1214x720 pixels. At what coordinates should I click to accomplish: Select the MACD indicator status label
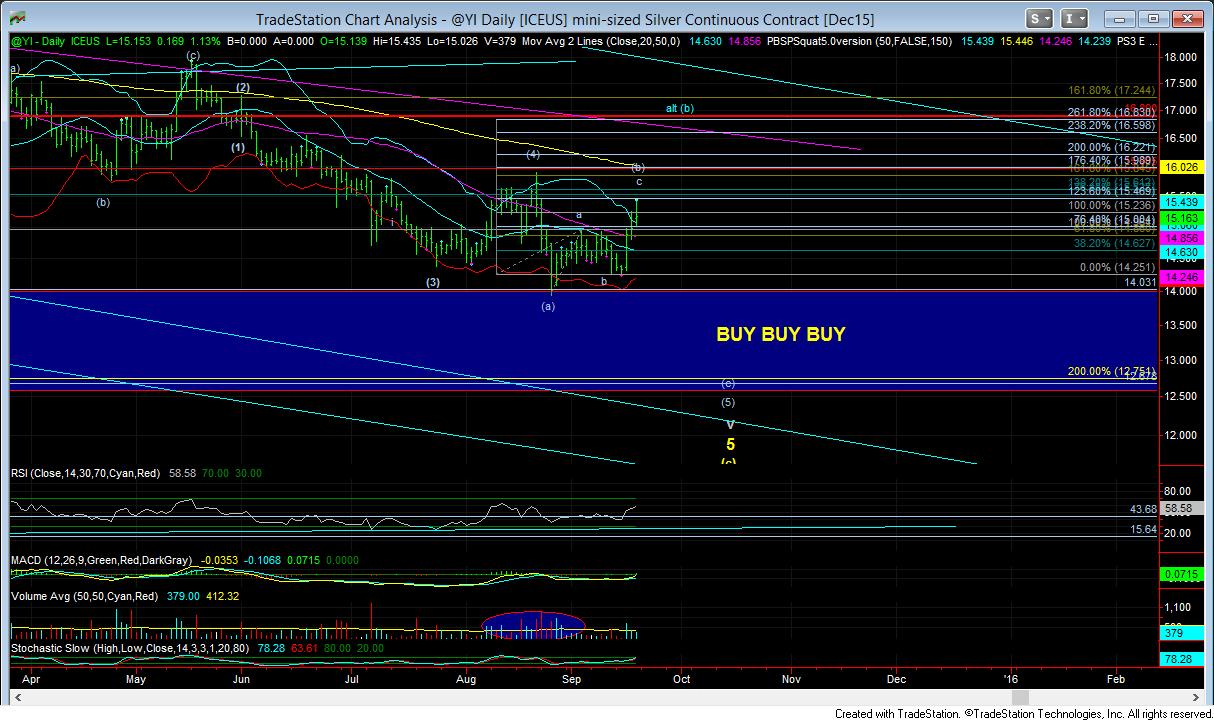pos(100,561)
